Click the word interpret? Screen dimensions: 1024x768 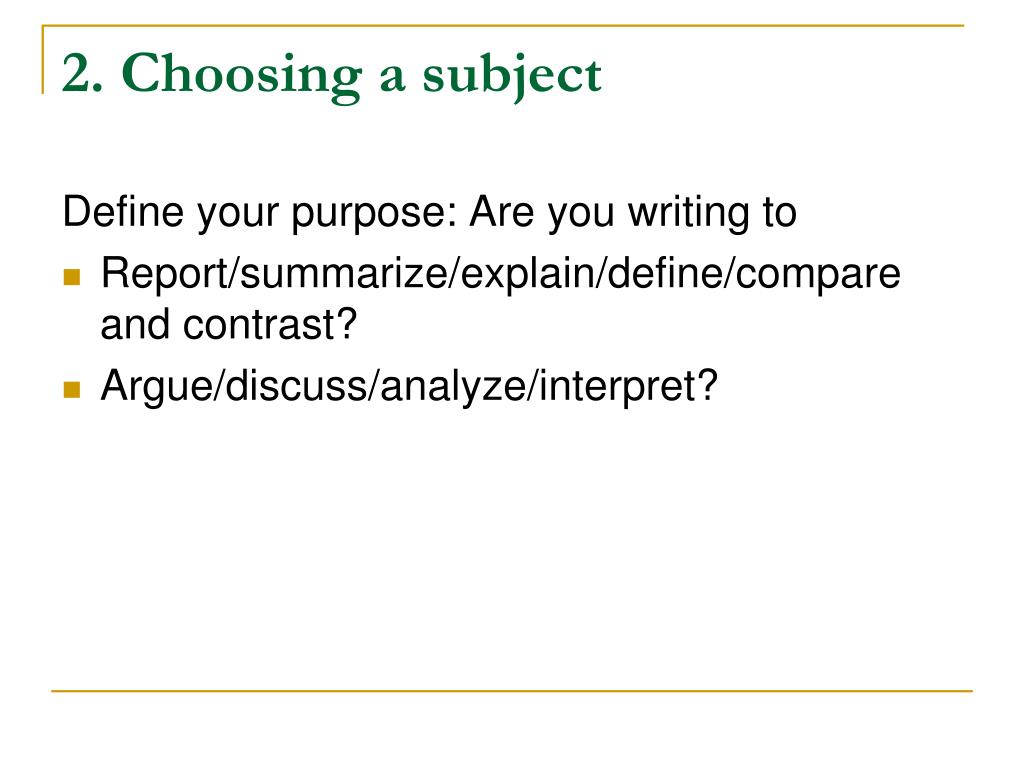tap(628, 387)
